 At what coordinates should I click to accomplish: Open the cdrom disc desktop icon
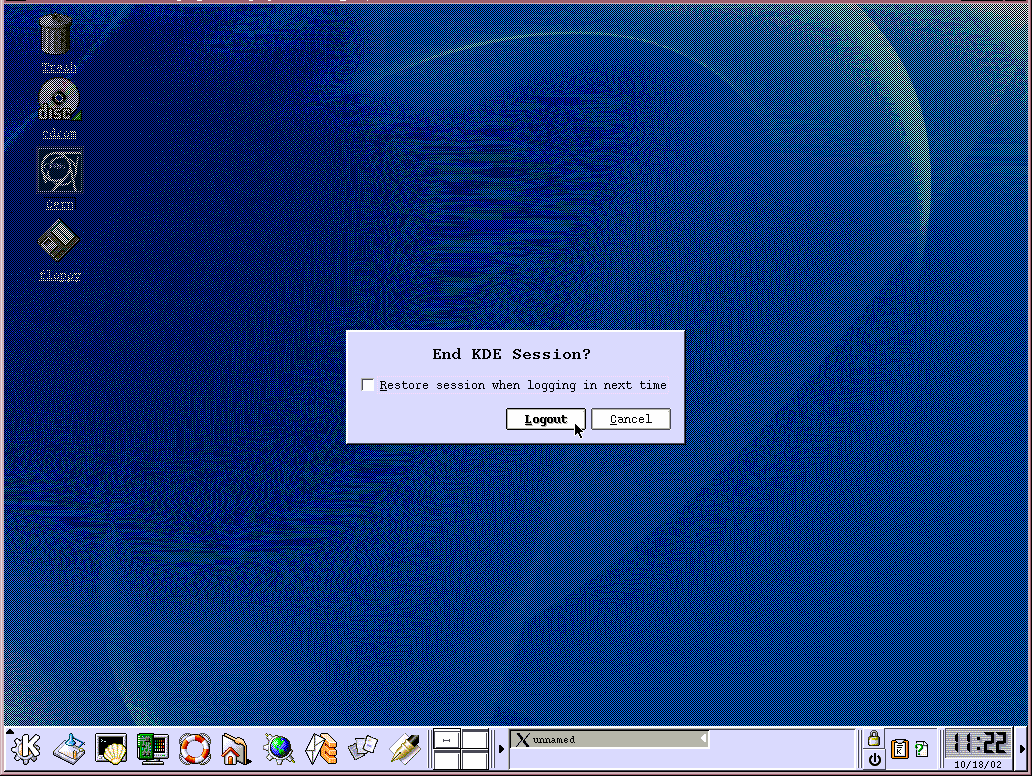coord(59,109)
